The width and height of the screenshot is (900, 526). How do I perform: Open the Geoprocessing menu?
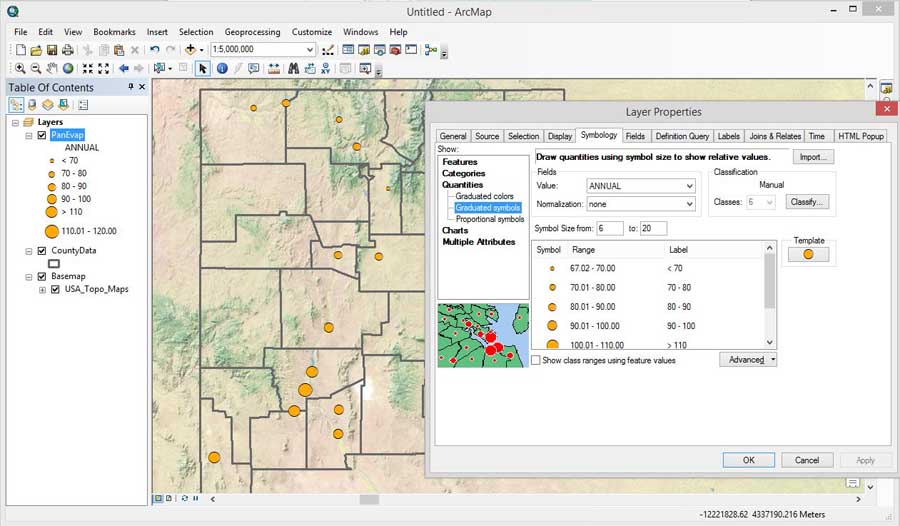point(253,32)
